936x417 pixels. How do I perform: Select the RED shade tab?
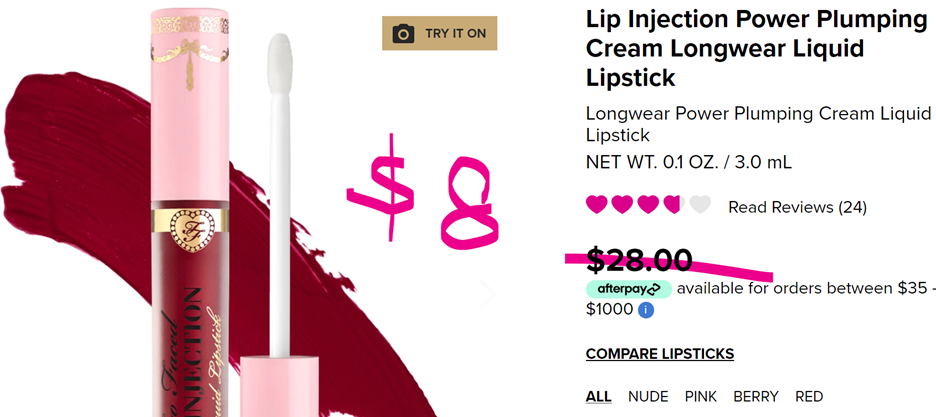point(809,397)
